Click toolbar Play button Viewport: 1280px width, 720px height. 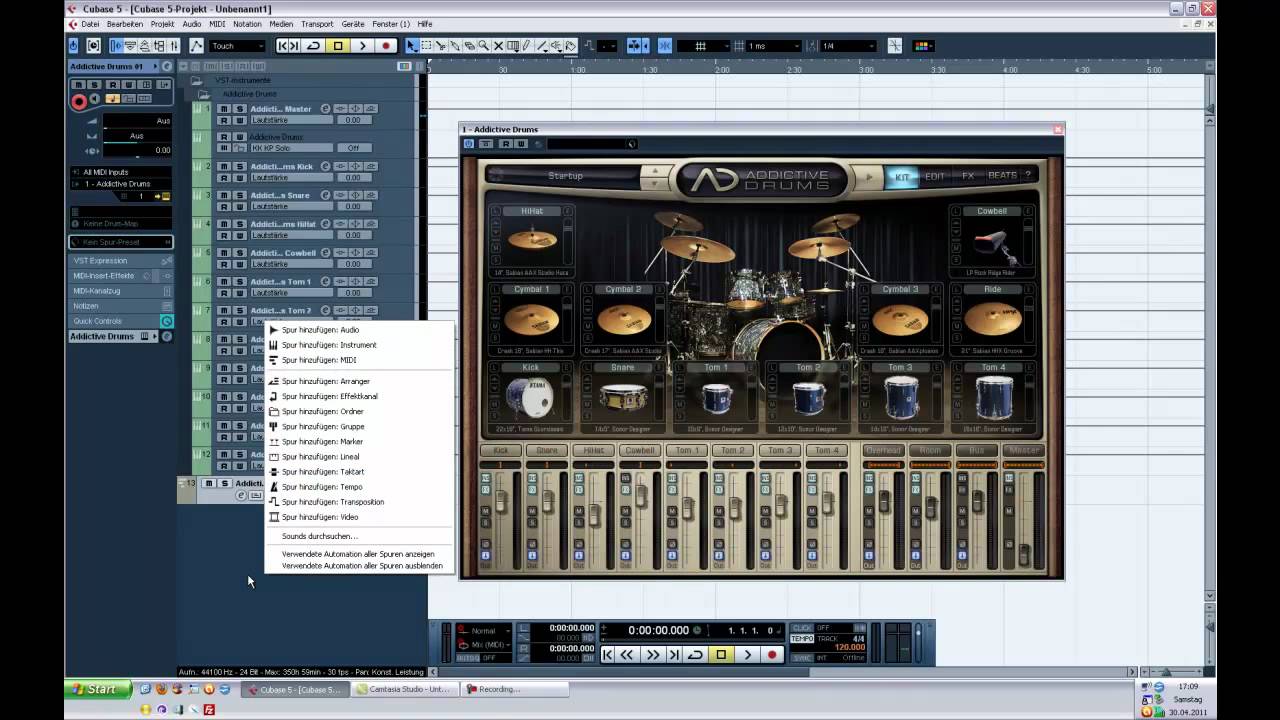tap(362, 46)
